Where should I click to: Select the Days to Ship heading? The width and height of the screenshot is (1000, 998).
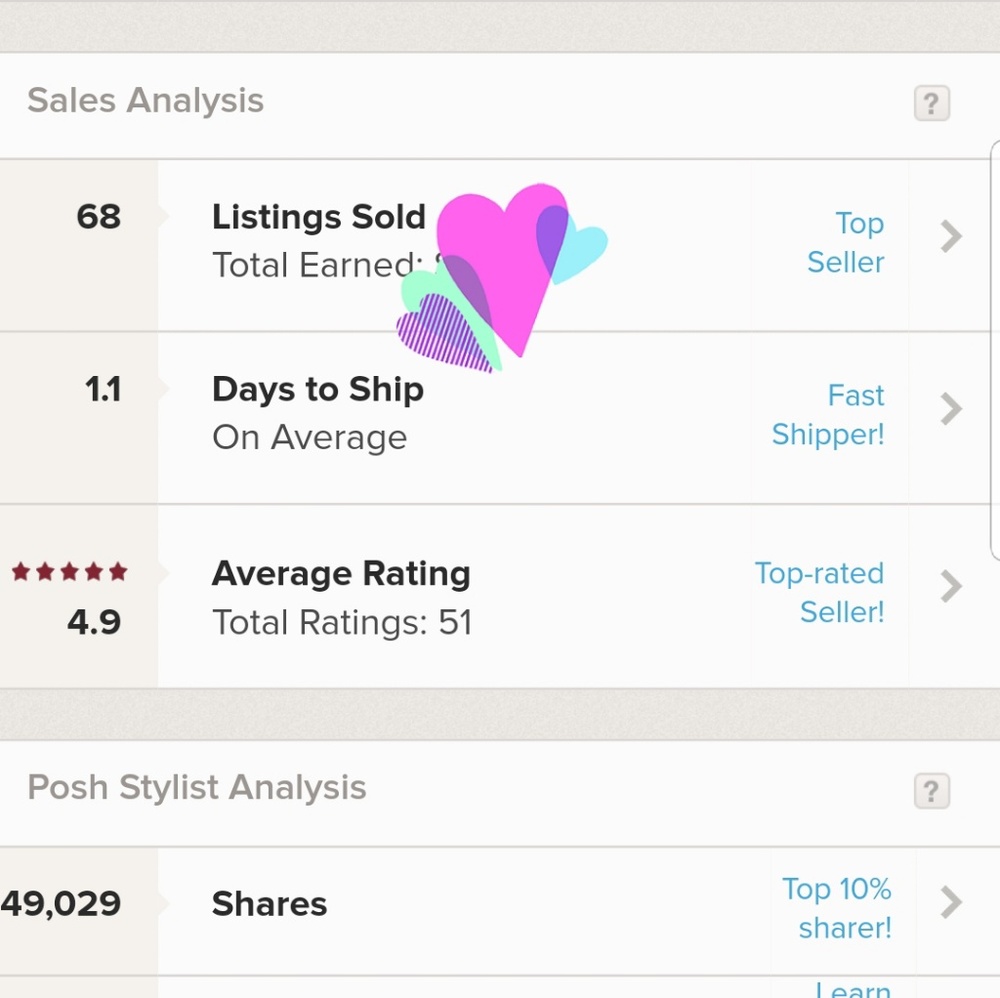tap(318, 389)
